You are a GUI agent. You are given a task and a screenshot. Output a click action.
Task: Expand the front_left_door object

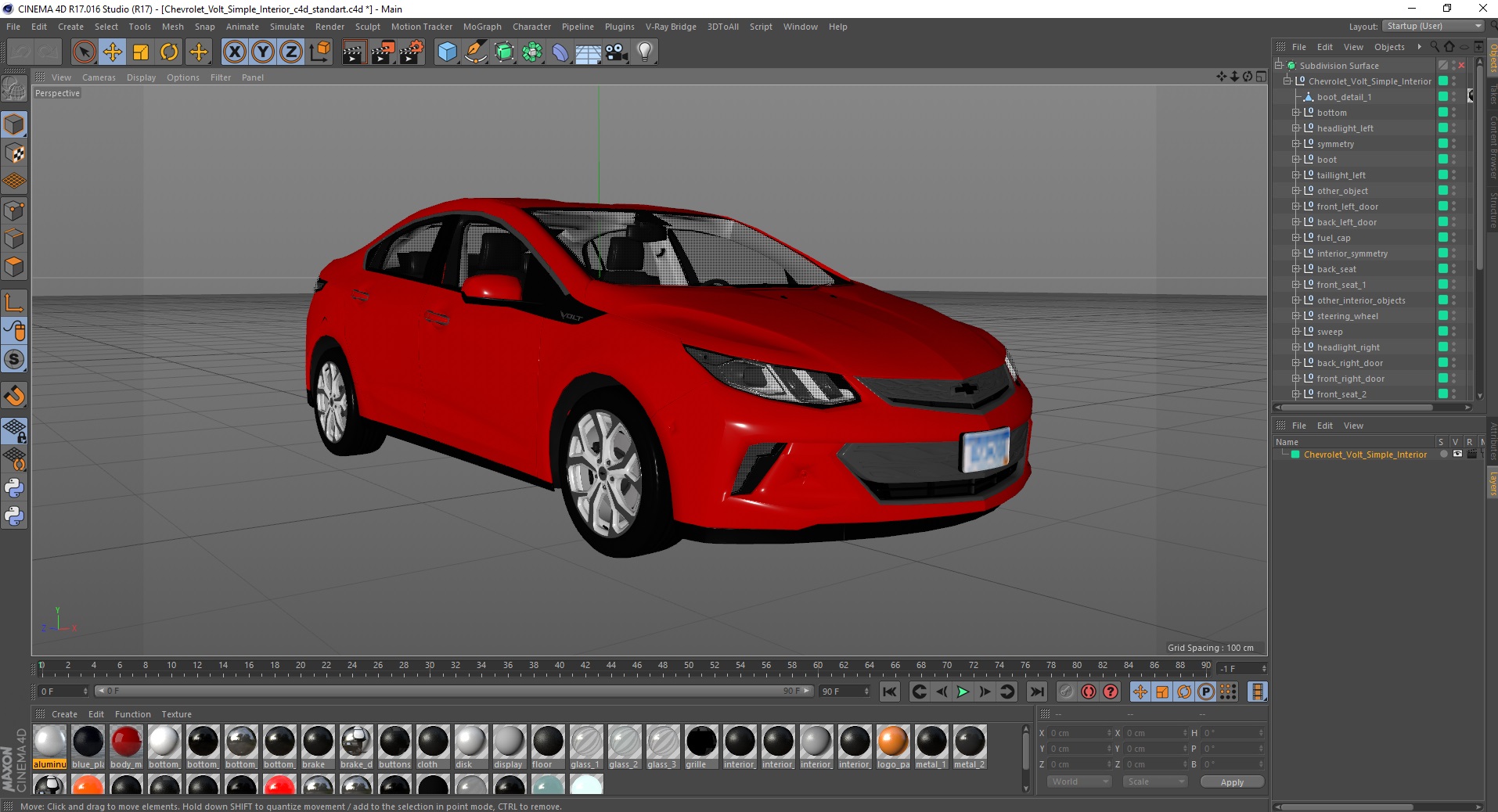click(1295, 207)
